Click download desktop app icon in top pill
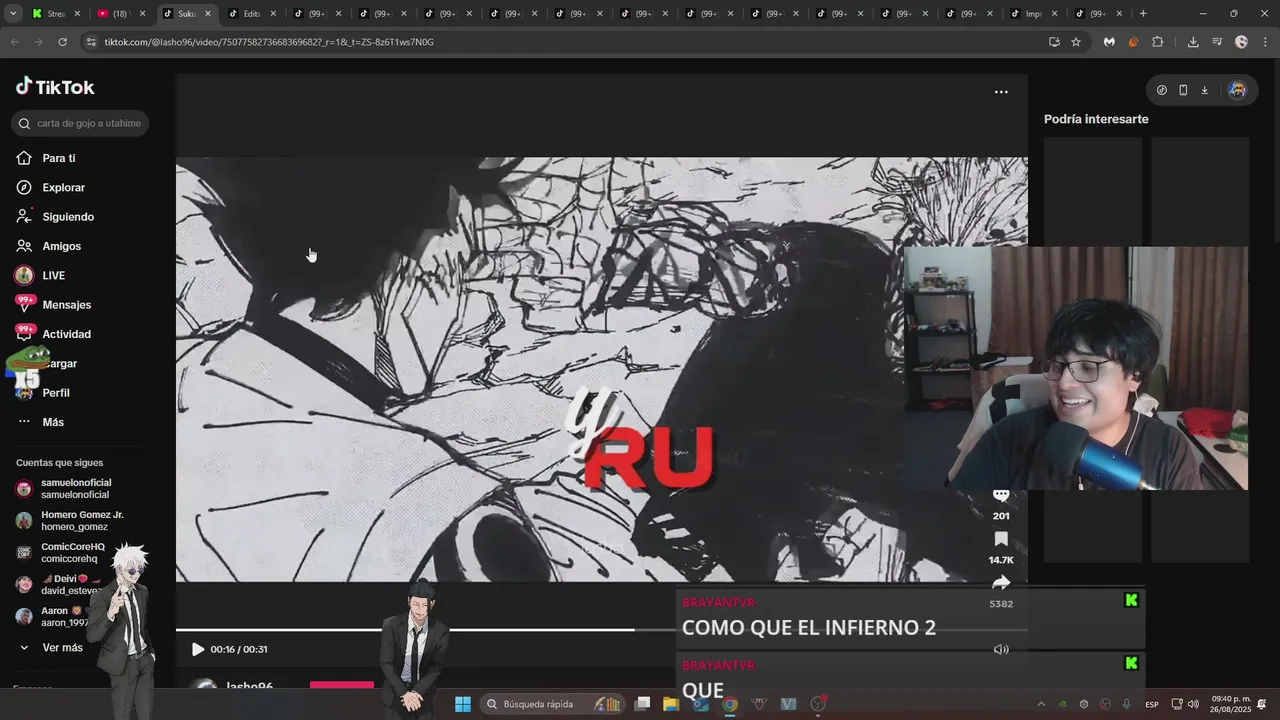 click(x=1204, y=90)
